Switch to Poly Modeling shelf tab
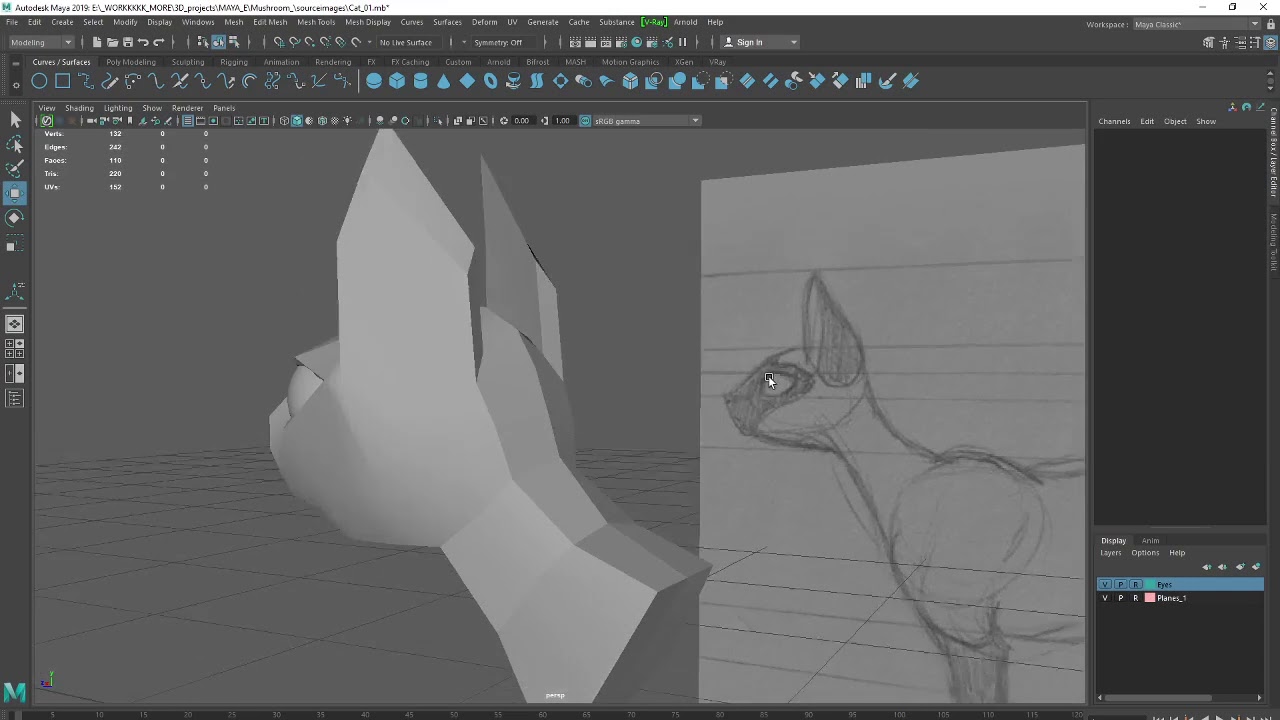Screen dimensions: 1280x720 click(131, 62)
